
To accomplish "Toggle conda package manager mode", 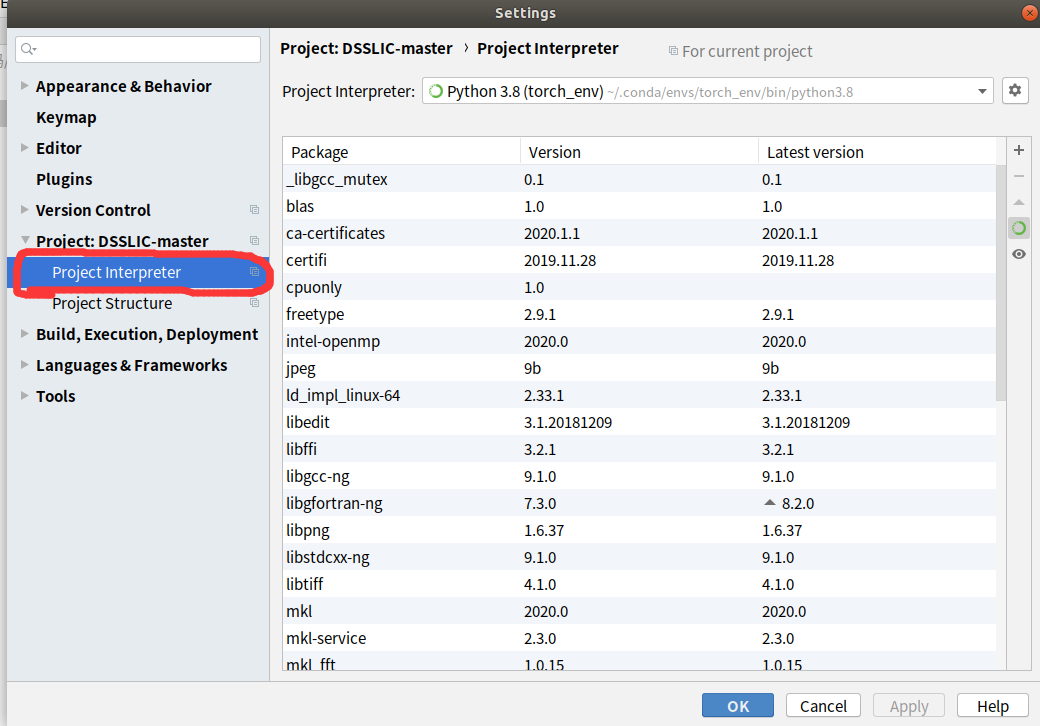I will click(x=1018, y=227).
